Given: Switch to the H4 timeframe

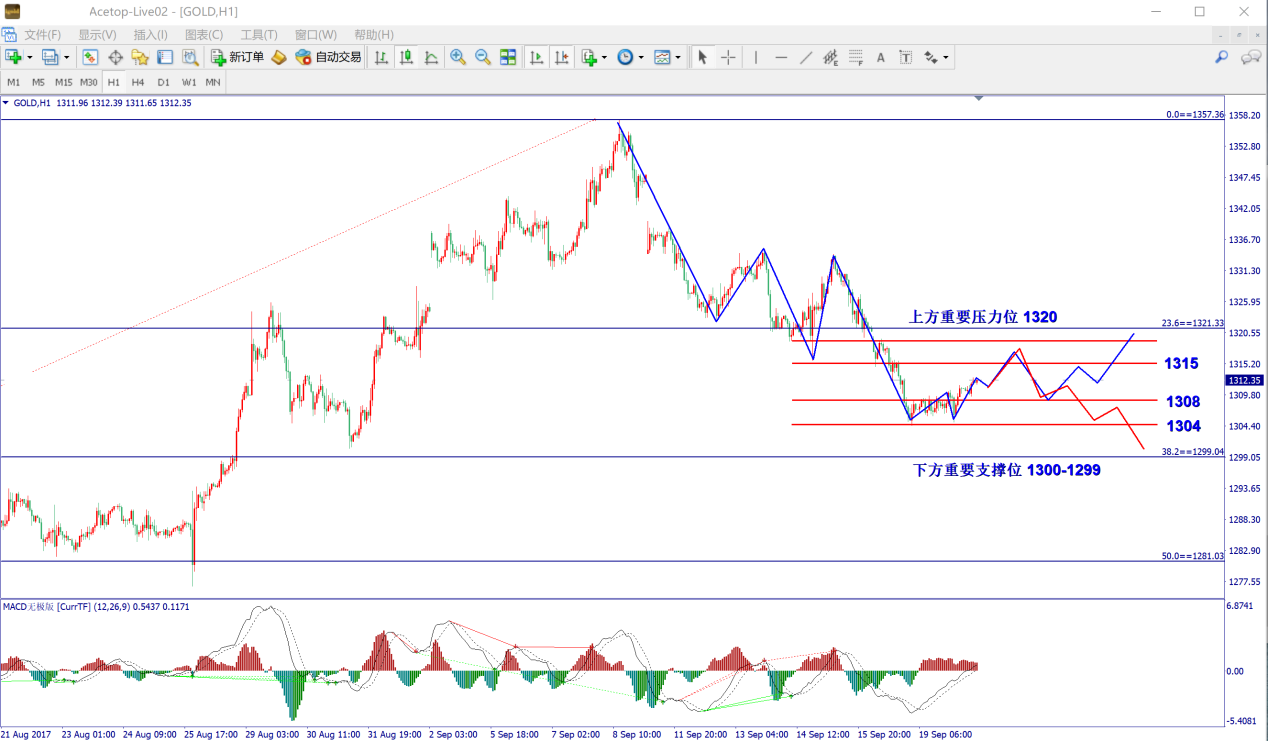Looking at the screenshot, I should pyautogui.click(x=138, y=82).
